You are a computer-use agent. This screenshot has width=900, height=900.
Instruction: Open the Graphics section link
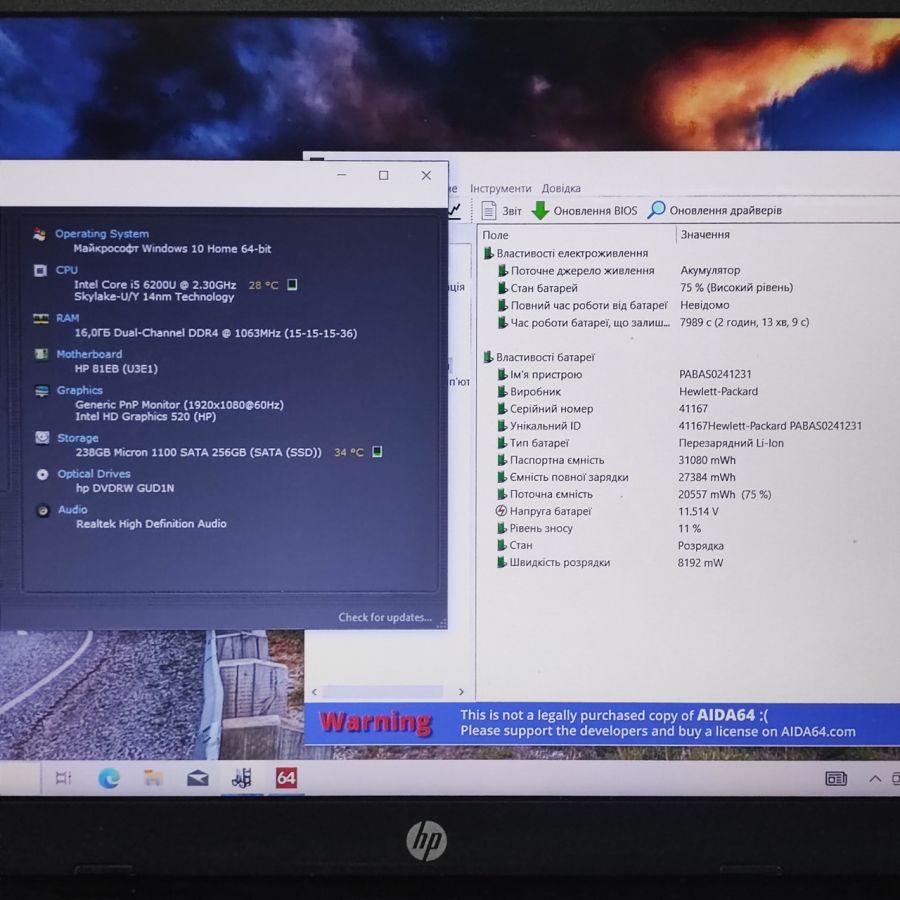click(80, 390)
